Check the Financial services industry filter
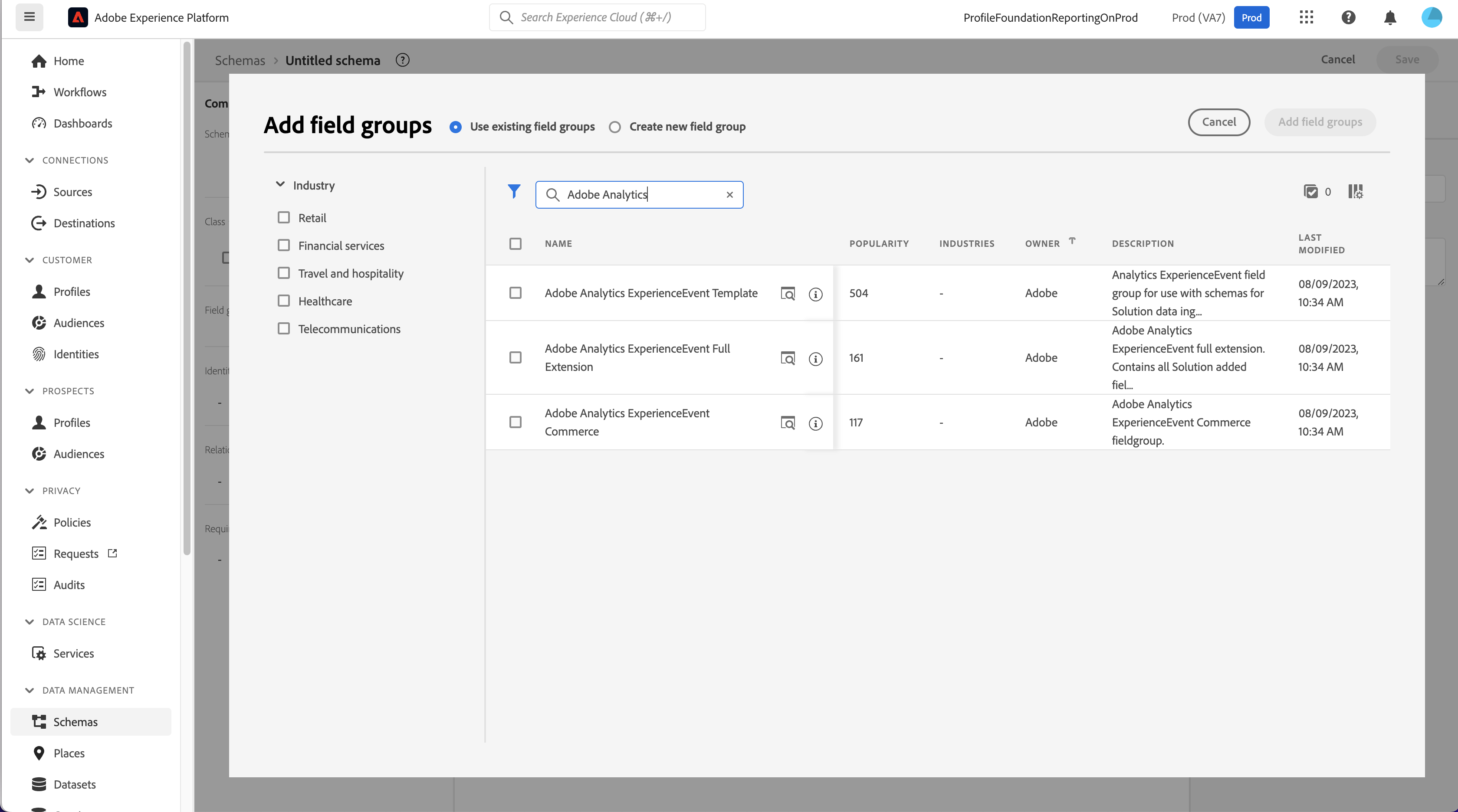This screenshot has height=812, width=1458. (x=283, y=246)
